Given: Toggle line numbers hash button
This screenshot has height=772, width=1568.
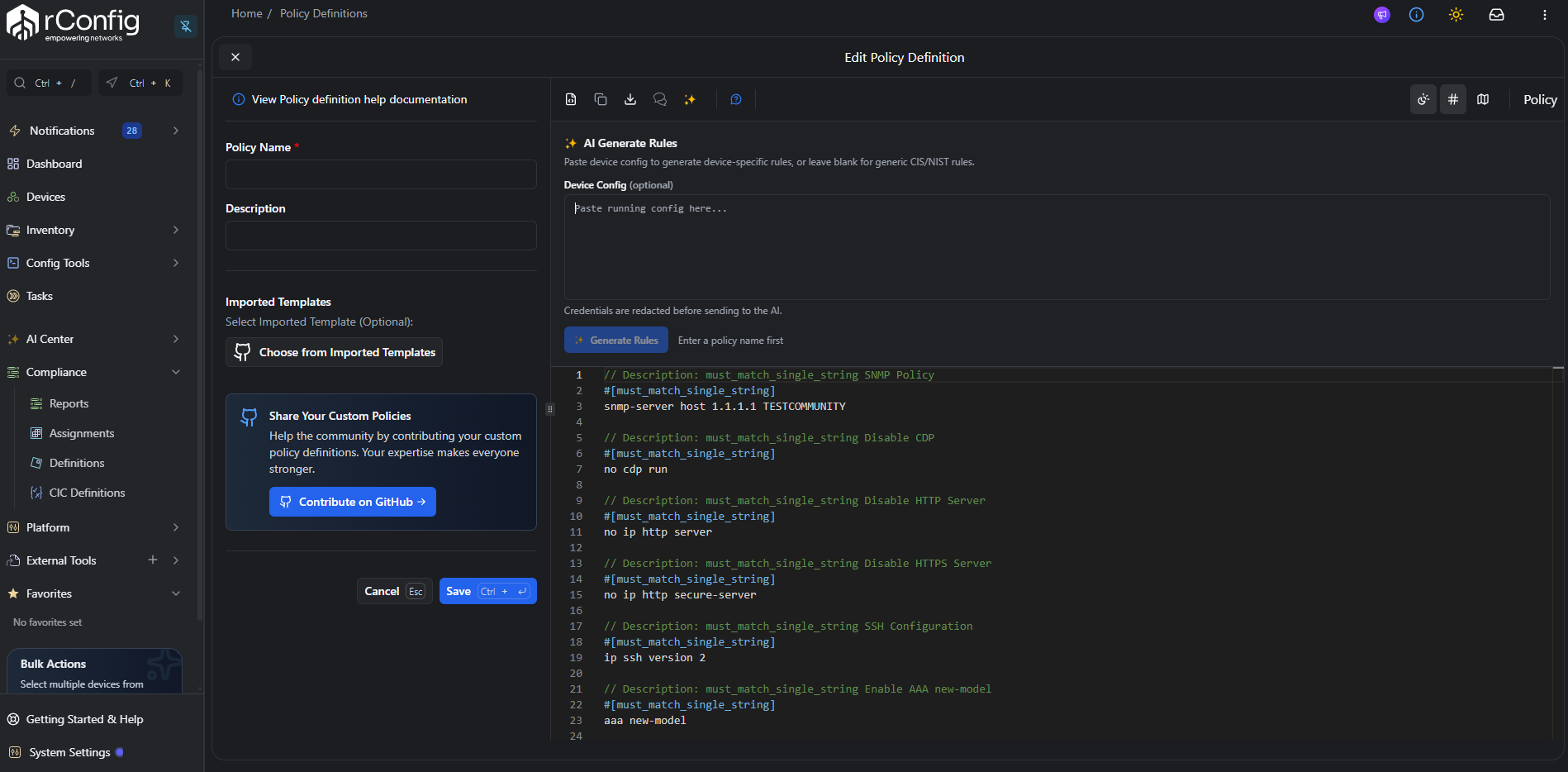Looking at the screenshot, I should (1453, 99).
